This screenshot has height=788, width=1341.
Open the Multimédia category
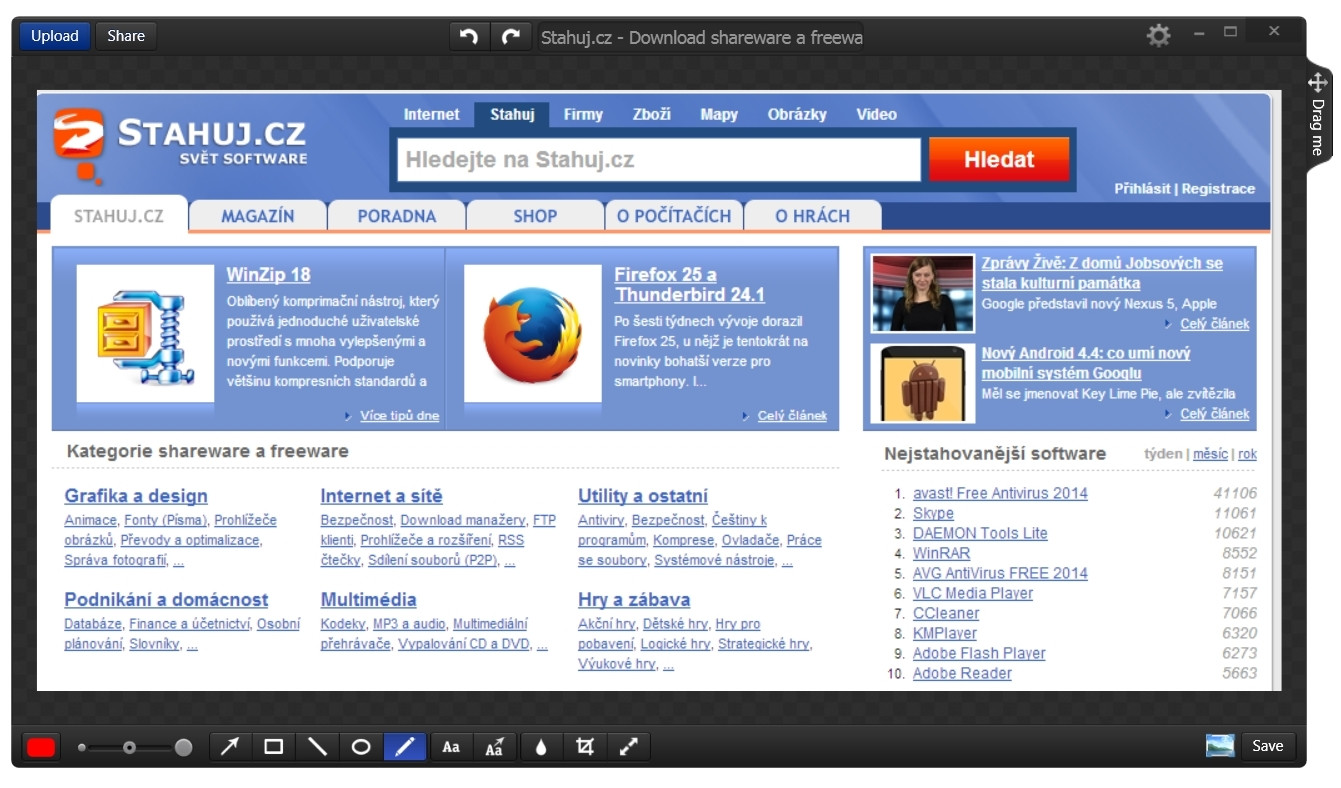pos(368,600)
